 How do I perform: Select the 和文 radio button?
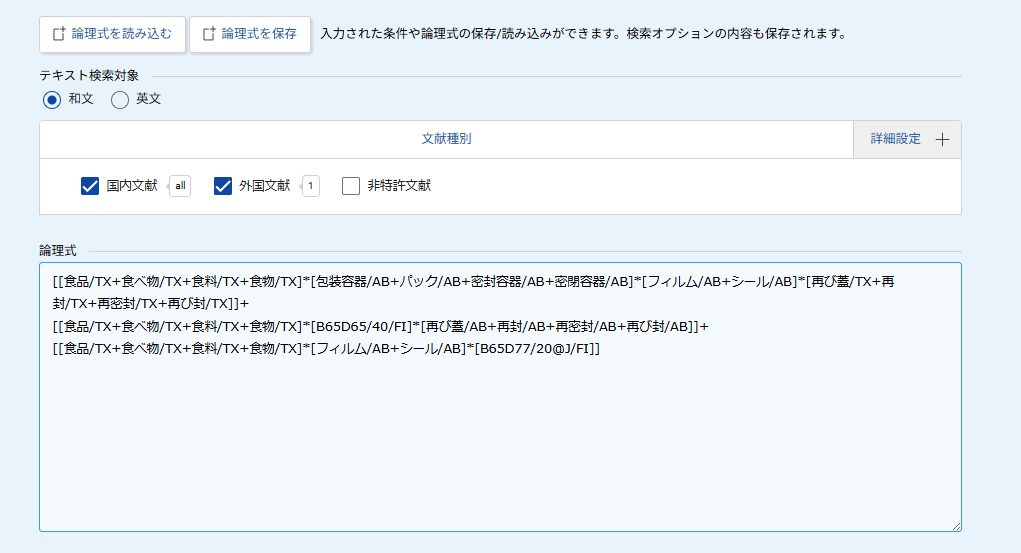pos(52,100)
